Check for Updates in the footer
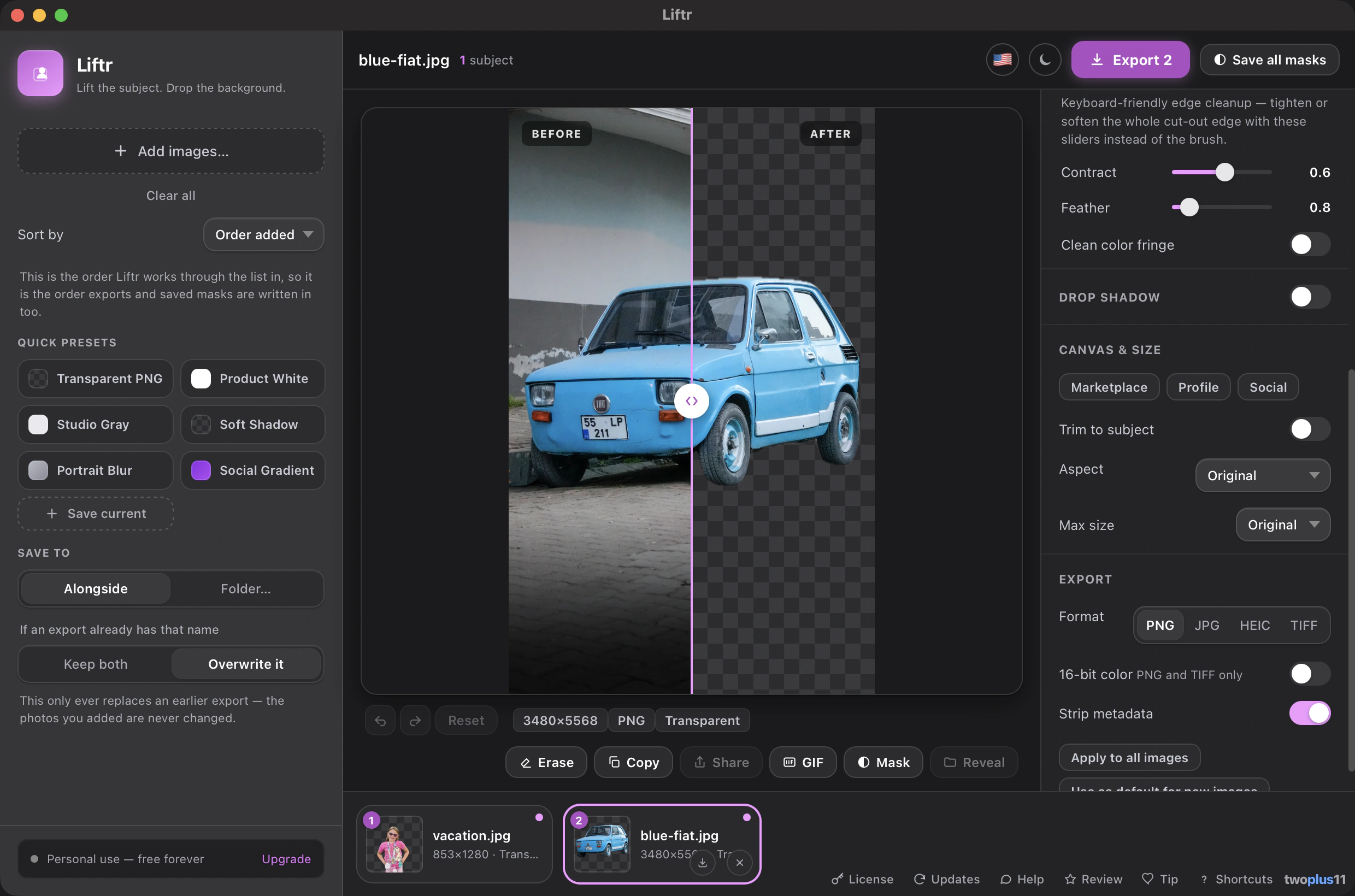The height and width of the screenshot is (896, 1355). [x=946, y=879]
